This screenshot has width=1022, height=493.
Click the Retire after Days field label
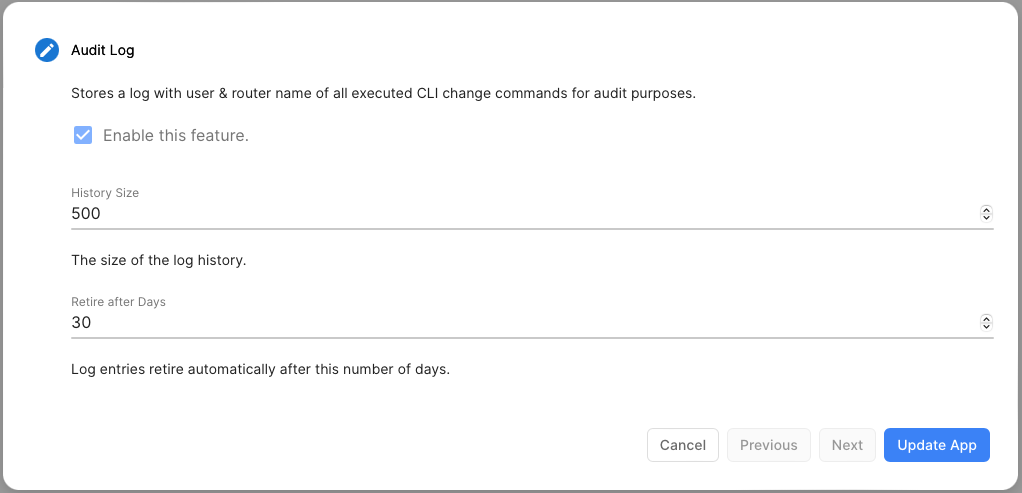[118, 301]
